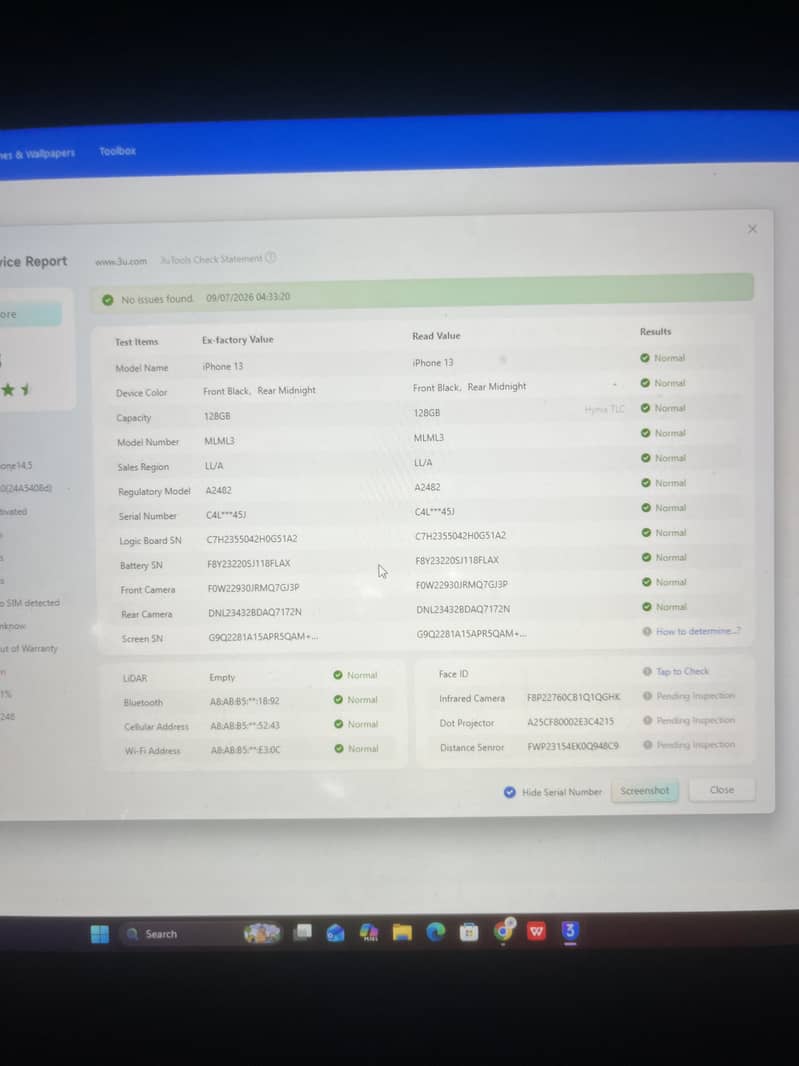The height and width of the screenshot is (1066, 799).
Task: Open Chrome from the taskbar
Action: [x=503, y=931]
